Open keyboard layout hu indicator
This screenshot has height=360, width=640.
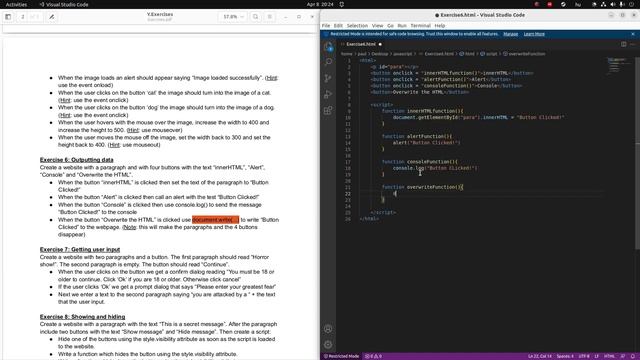point(578,4)
